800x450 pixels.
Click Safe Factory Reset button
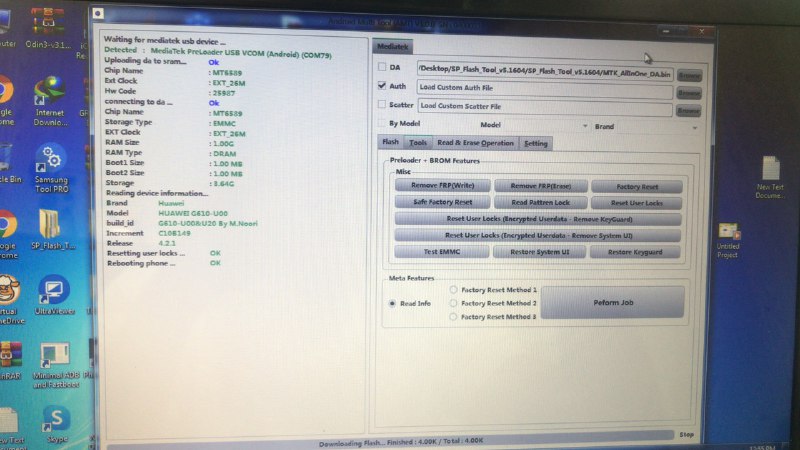tap(442, 202)
